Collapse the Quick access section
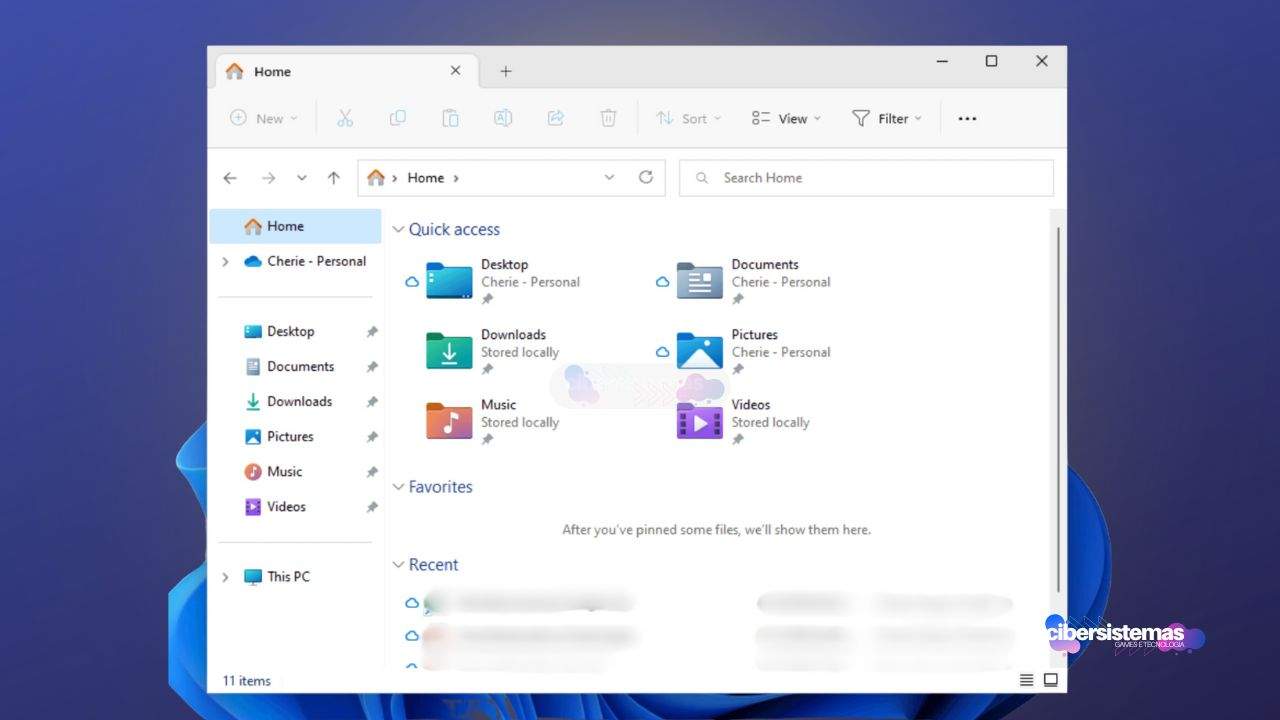 click(x=399, y=230)
